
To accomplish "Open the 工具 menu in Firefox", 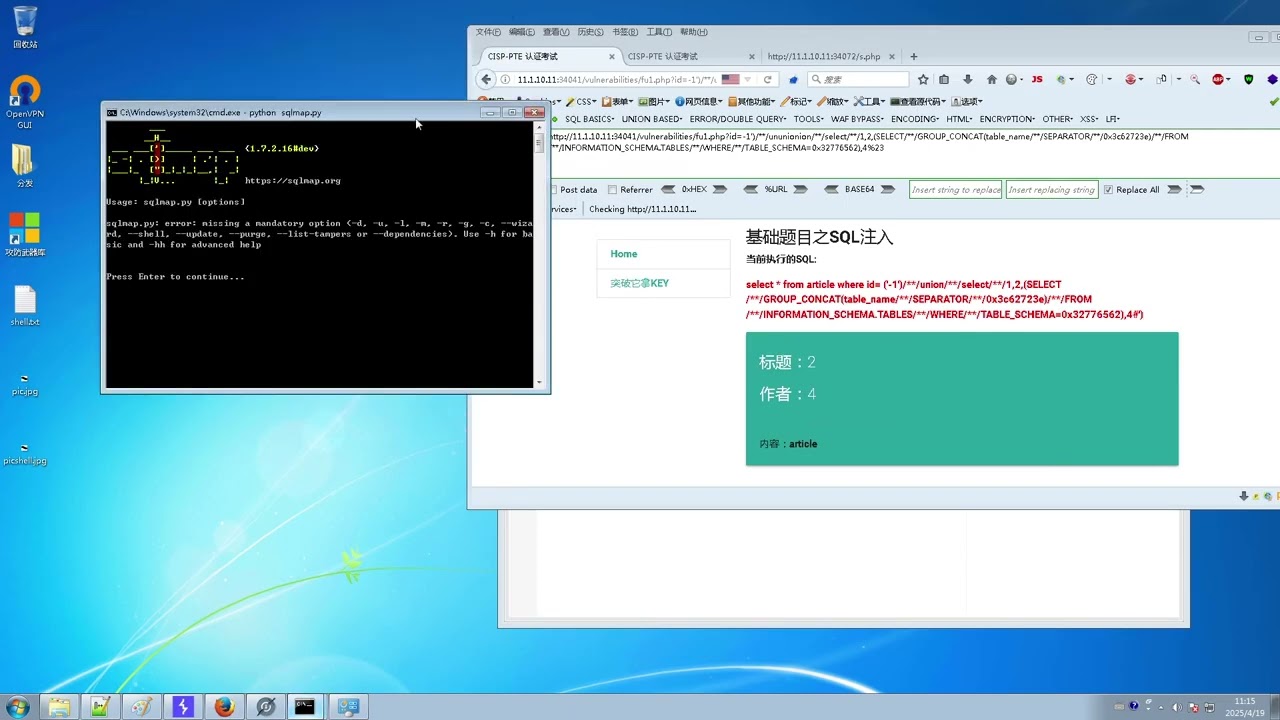I will [x=659, y=32].
